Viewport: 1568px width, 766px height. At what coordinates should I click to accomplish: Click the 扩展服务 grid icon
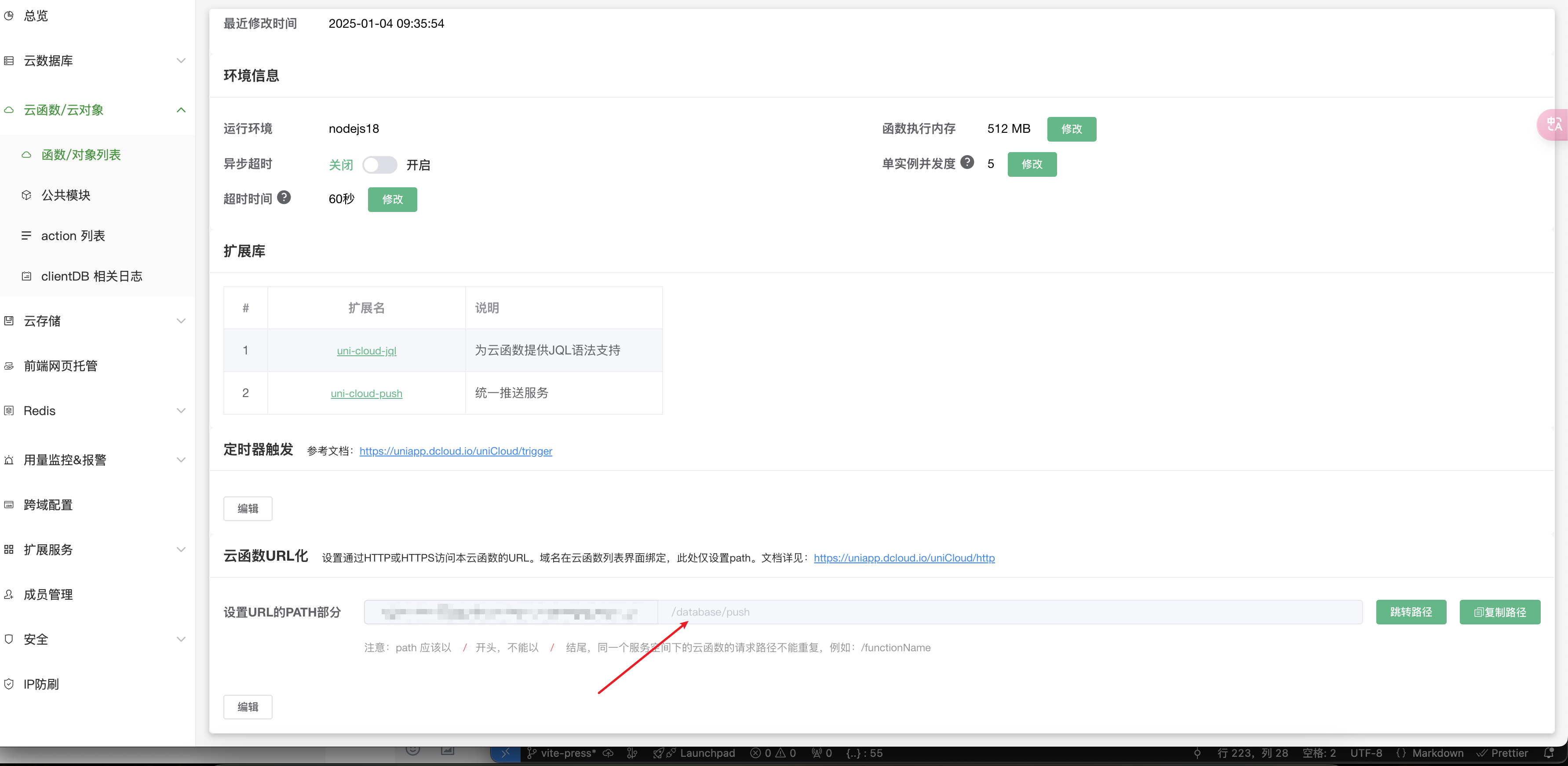click(8, 550)
